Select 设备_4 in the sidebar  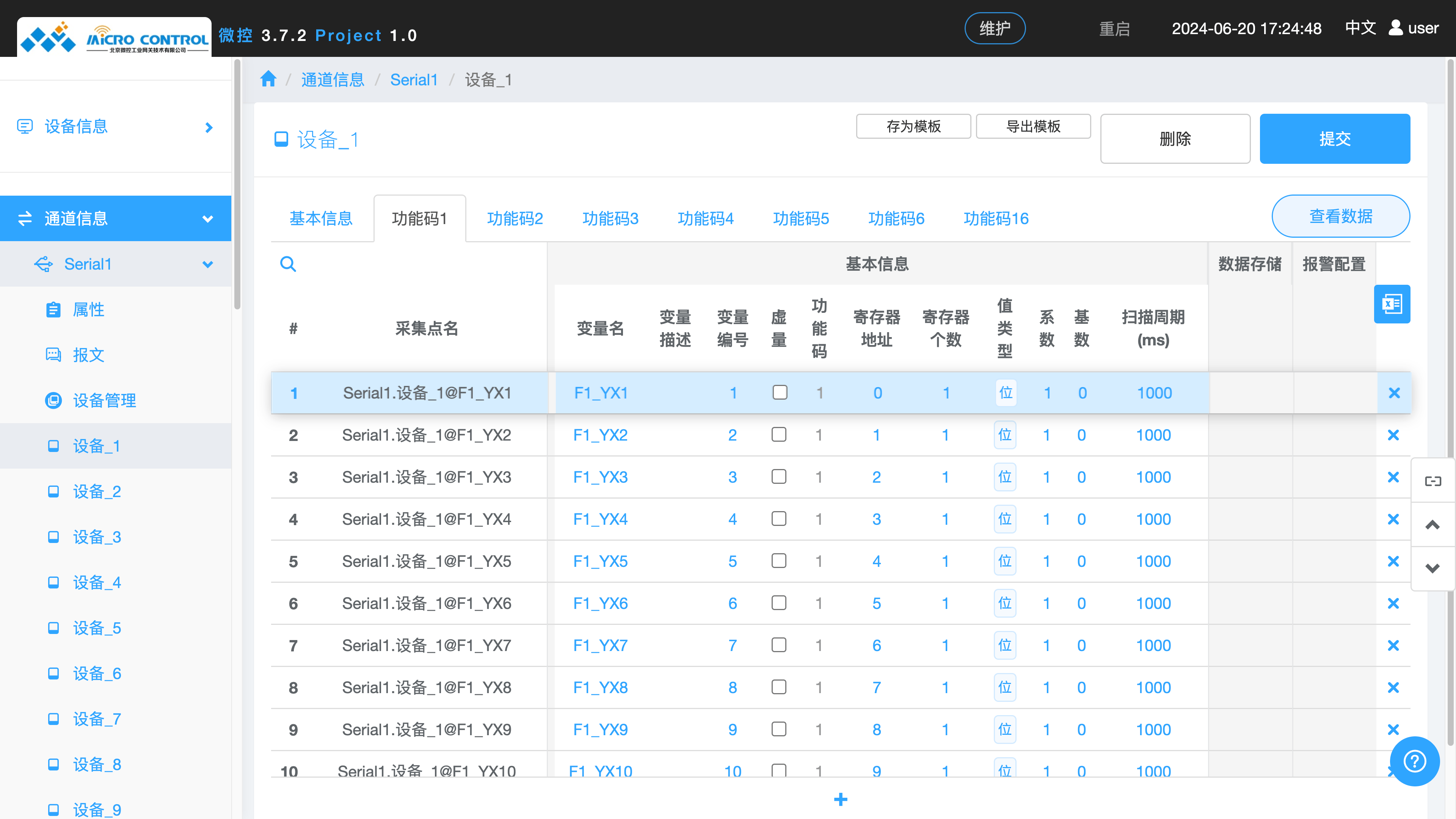[97, 582]
